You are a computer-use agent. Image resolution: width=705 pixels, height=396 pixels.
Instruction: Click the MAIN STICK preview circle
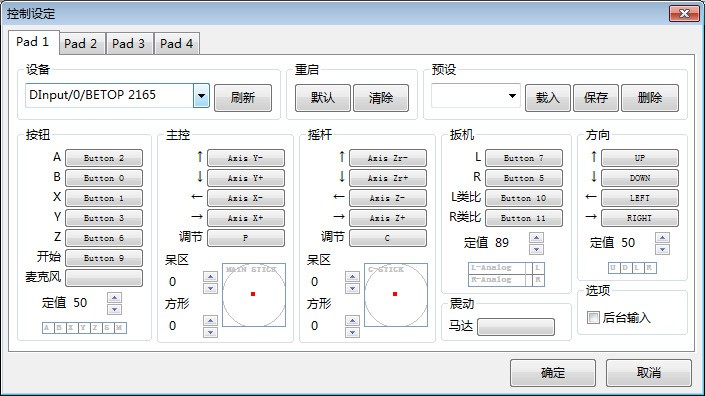tap(254, 295)
